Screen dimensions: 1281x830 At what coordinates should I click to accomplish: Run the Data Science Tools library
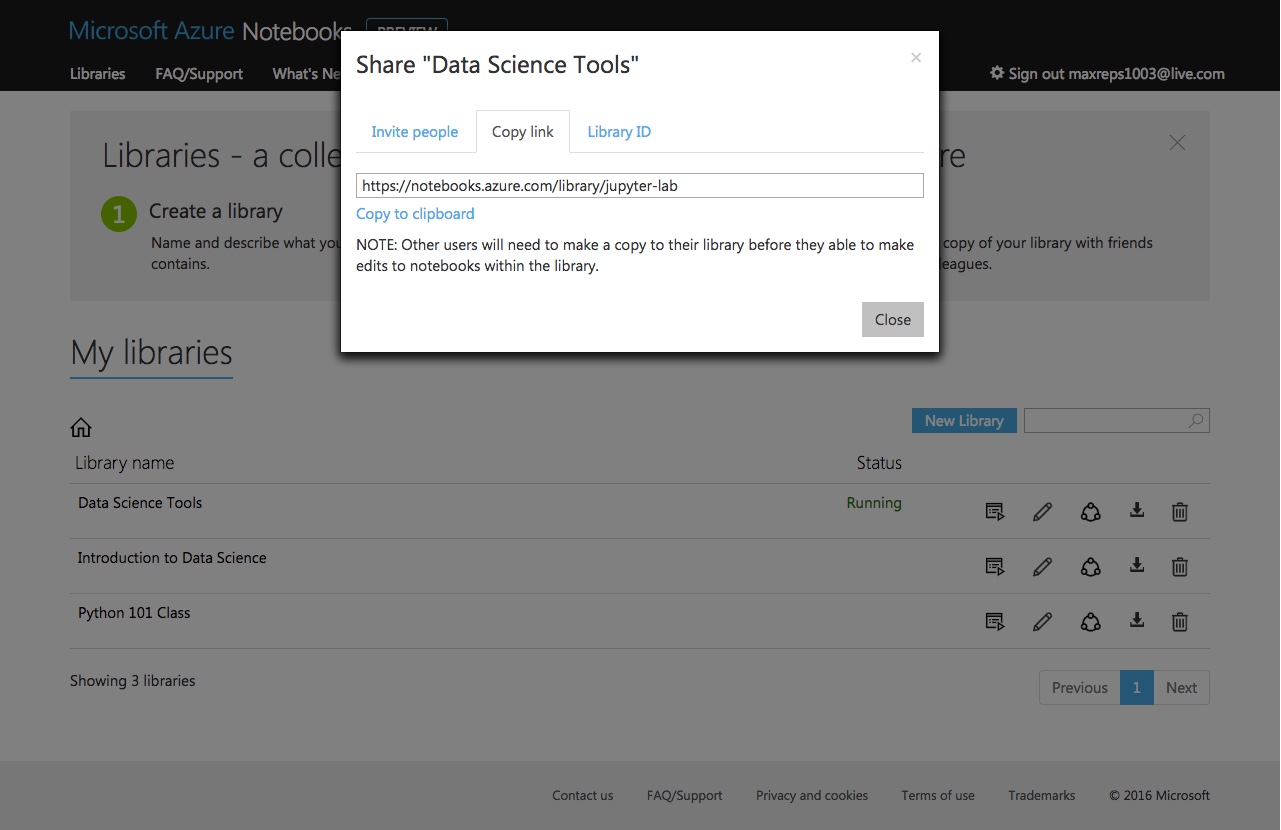coord(995,512)
